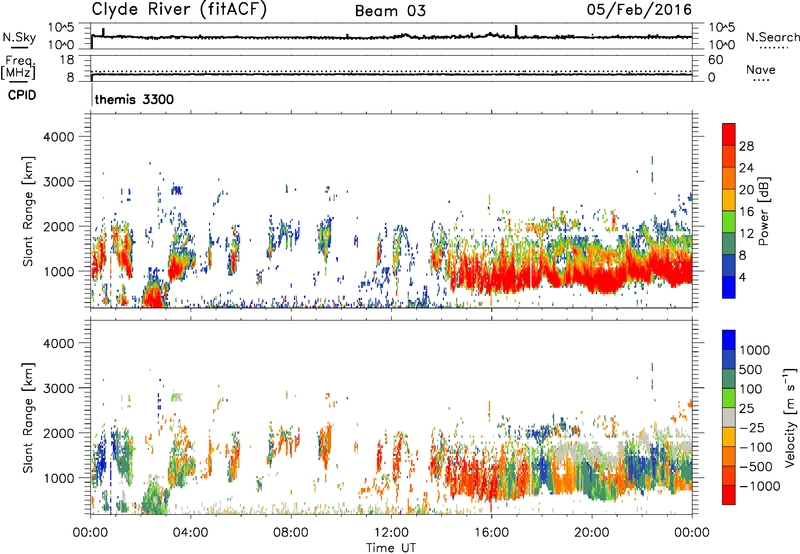Click the blue bottom of power colorbar
This screenshot has width=800, height=554.
pos(729,287)
